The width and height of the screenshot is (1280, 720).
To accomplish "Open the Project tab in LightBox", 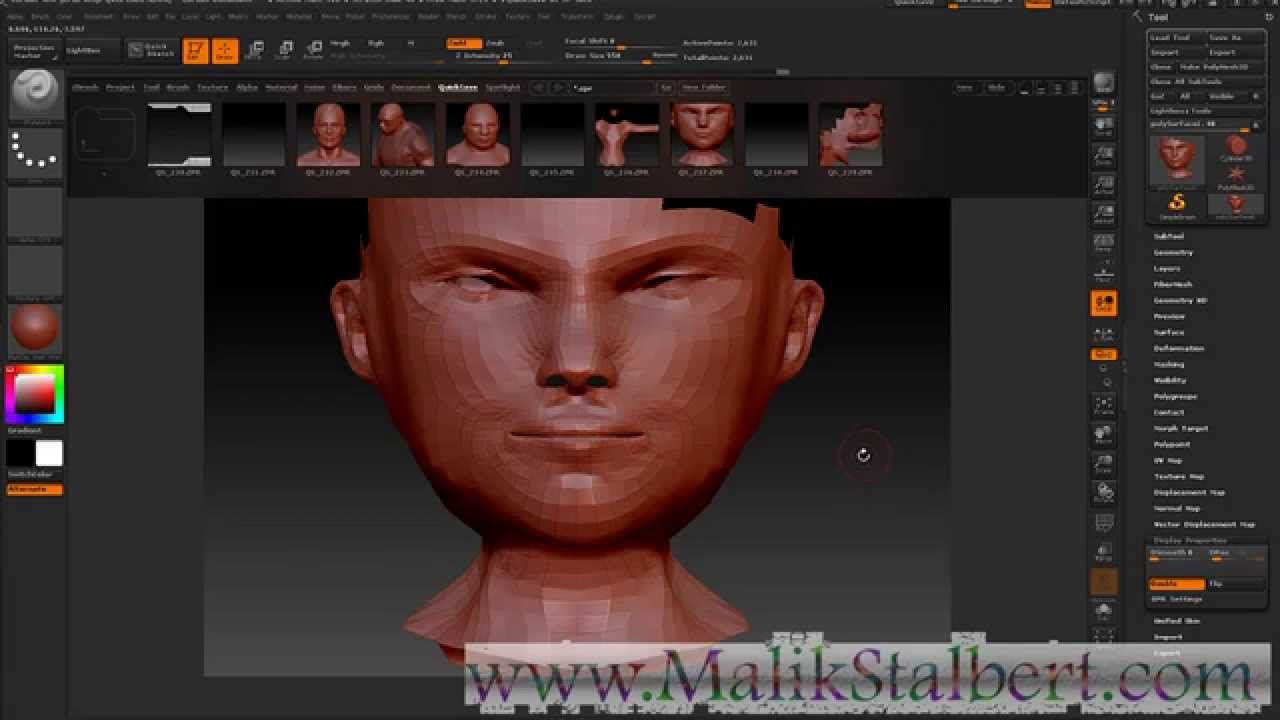I will 120,88.
